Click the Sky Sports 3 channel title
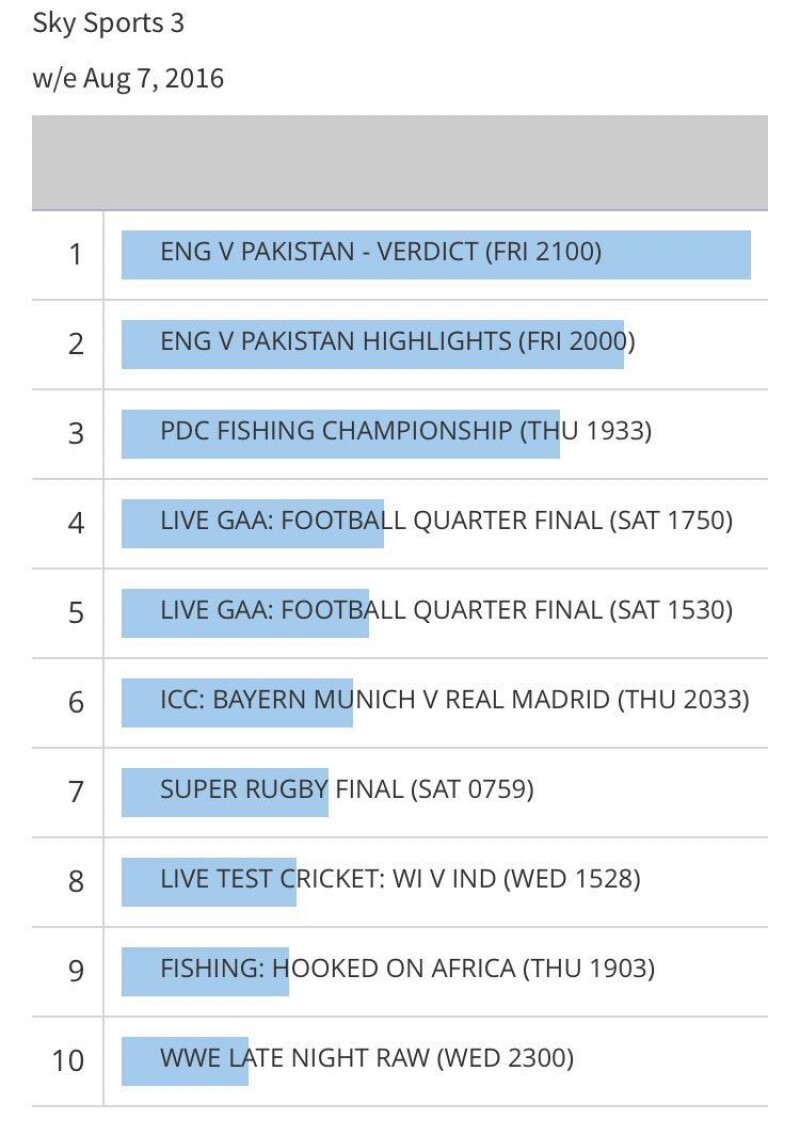The width and height of the screenshot is (800, 1135). click(x=109, y=23)
